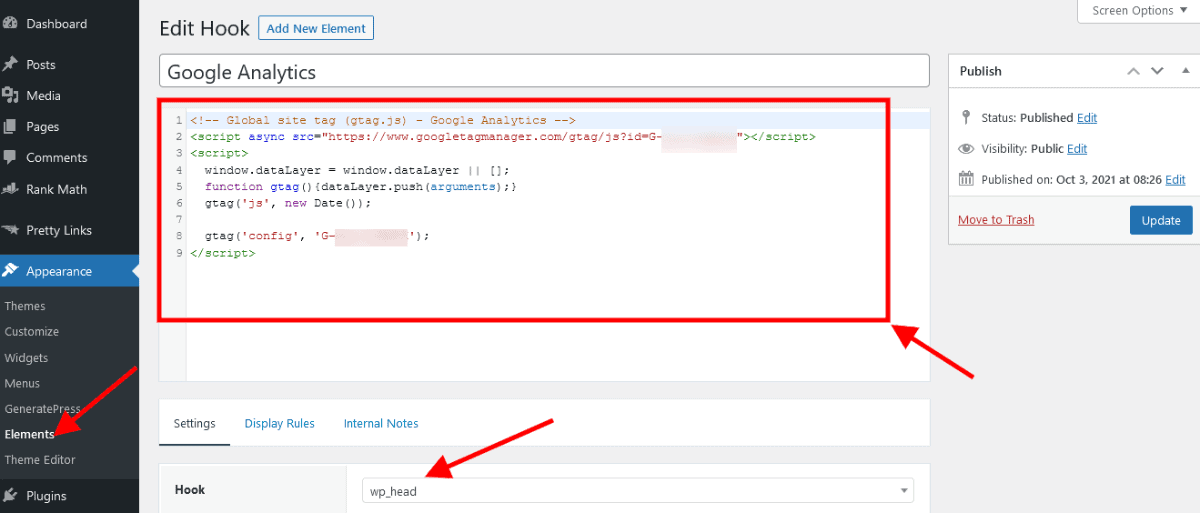The image size is (1200, 513).
Task: Click the Comments bubble icon
Action: point(11,157)
